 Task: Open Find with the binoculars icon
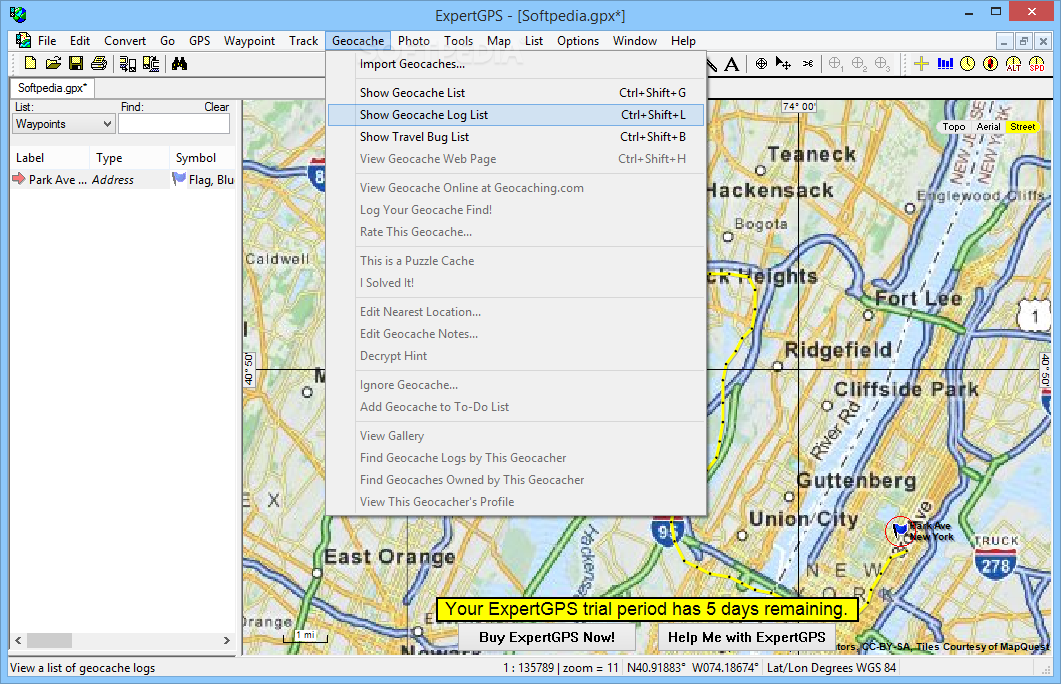tap(179, 64)
